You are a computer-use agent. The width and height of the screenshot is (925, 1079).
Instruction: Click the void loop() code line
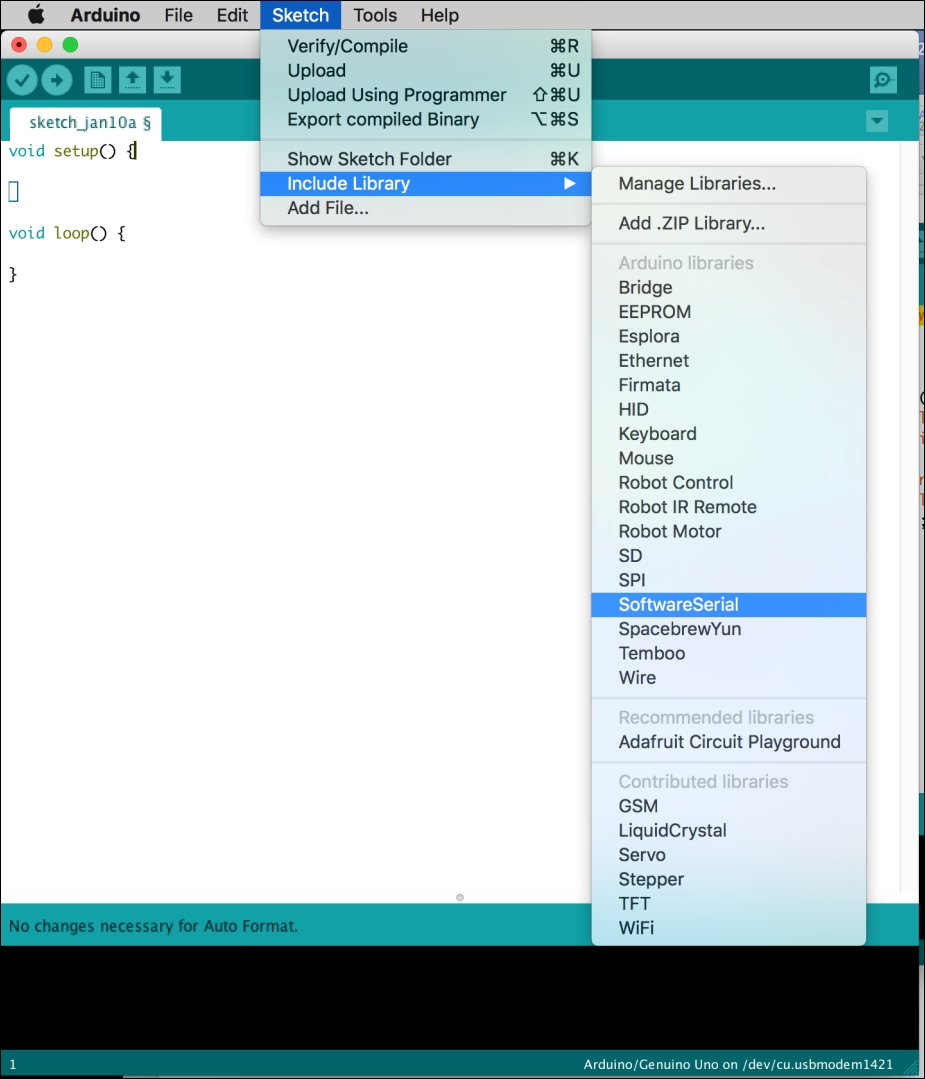pyautogui.click(x=67, y=233)
